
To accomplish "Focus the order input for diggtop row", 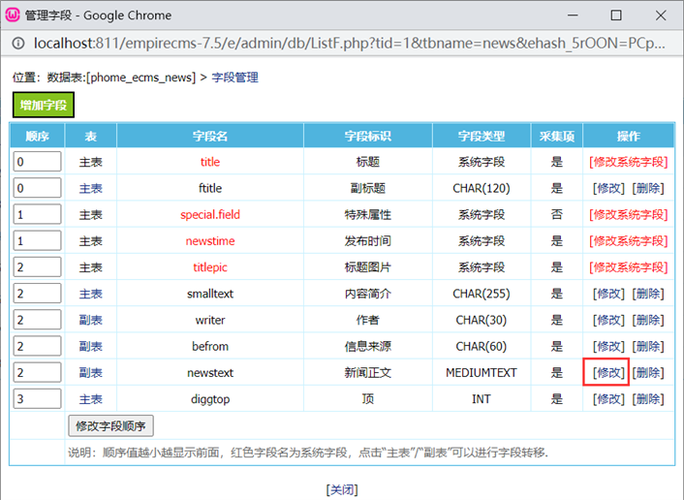I will pos(37,398).
